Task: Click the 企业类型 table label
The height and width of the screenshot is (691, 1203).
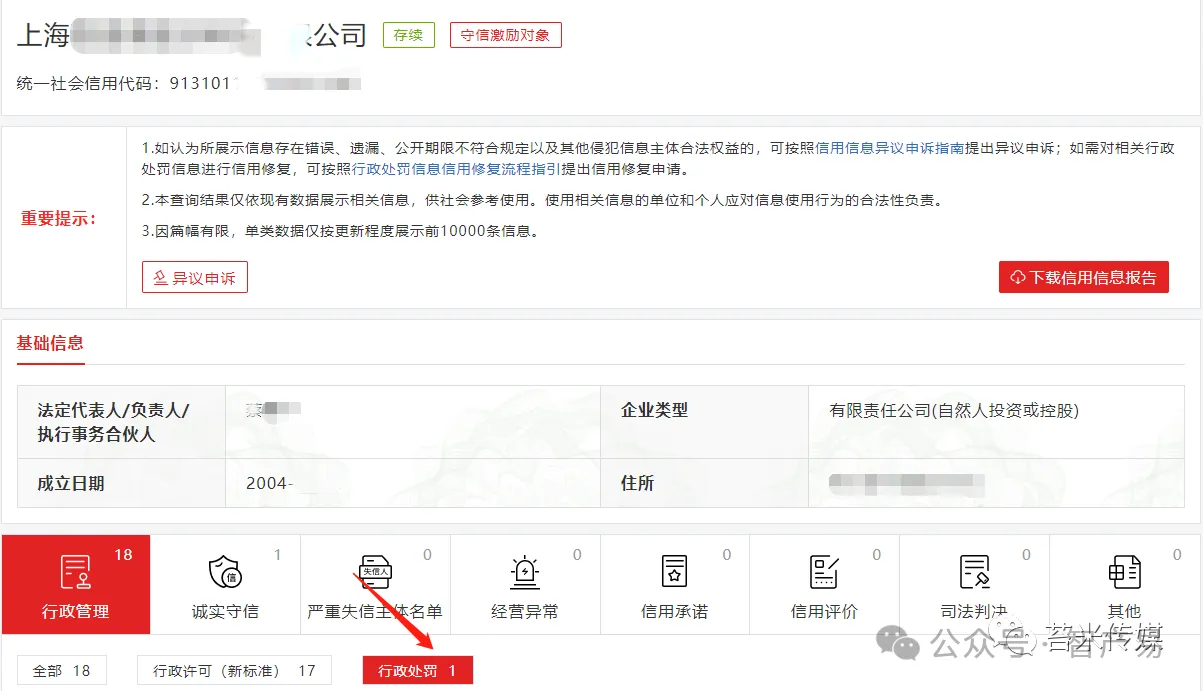Action: (x=654, y=410)
